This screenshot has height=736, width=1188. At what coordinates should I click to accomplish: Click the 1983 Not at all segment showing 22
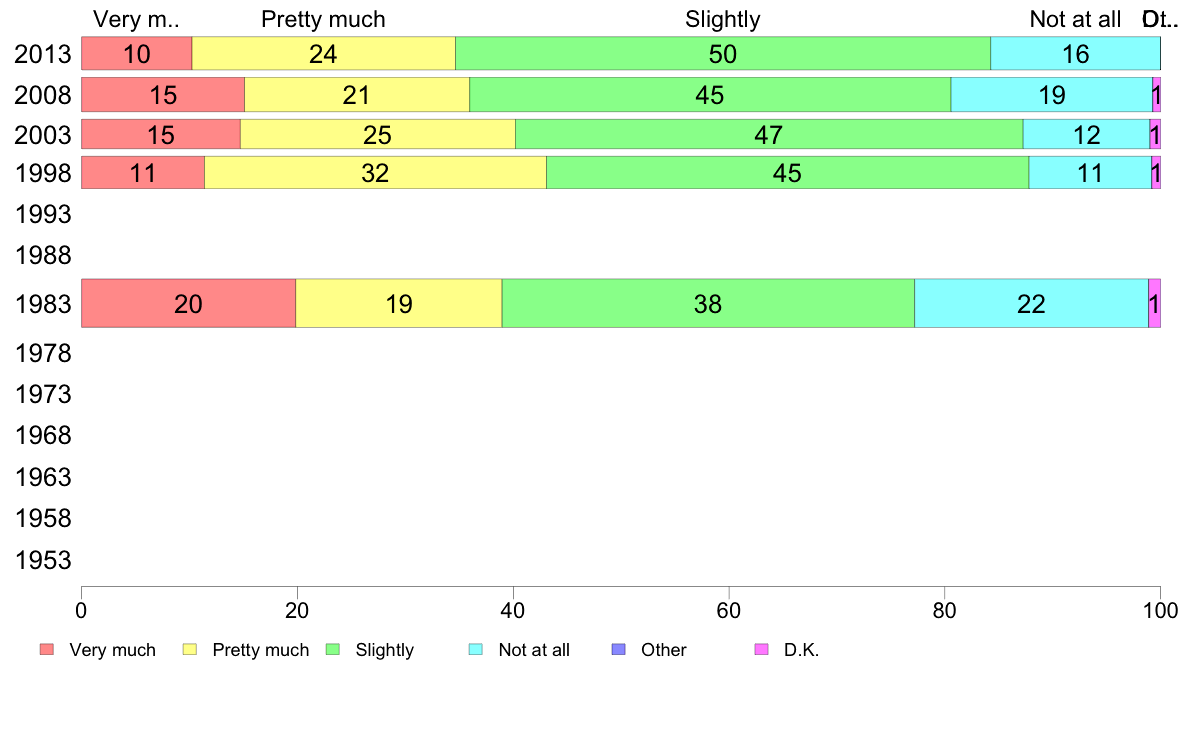point(1031,303)
